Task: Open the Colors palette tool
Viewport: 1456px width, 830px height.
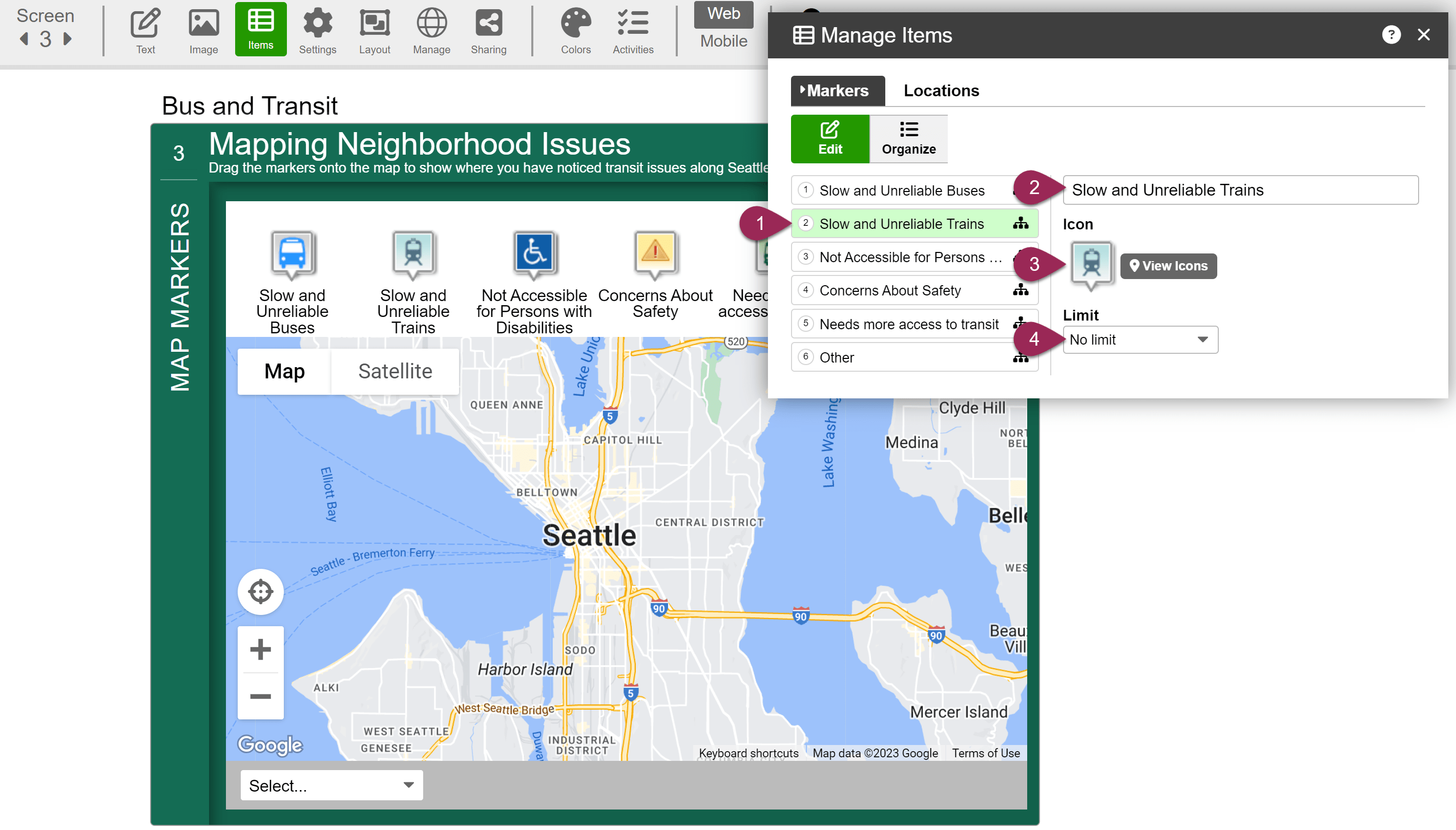Action: click(575, 30)
